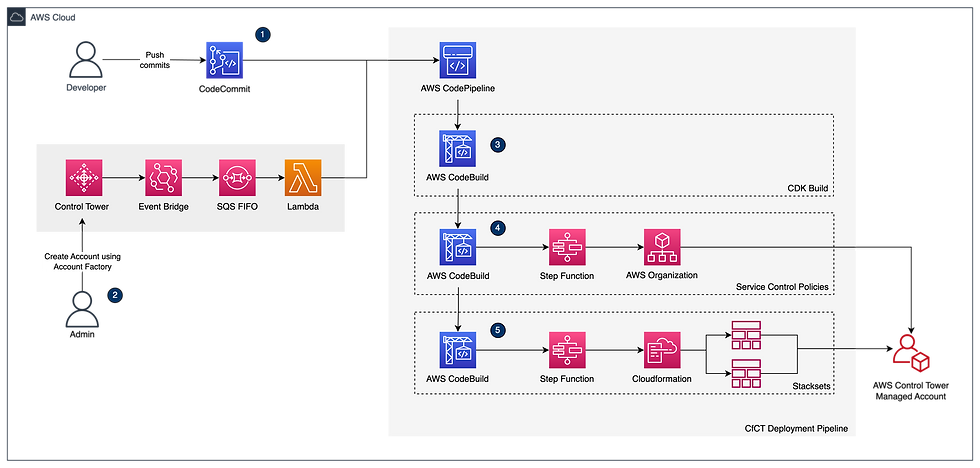
Task: Select the lower stackset grid icon
Action: tap(746, 375)
